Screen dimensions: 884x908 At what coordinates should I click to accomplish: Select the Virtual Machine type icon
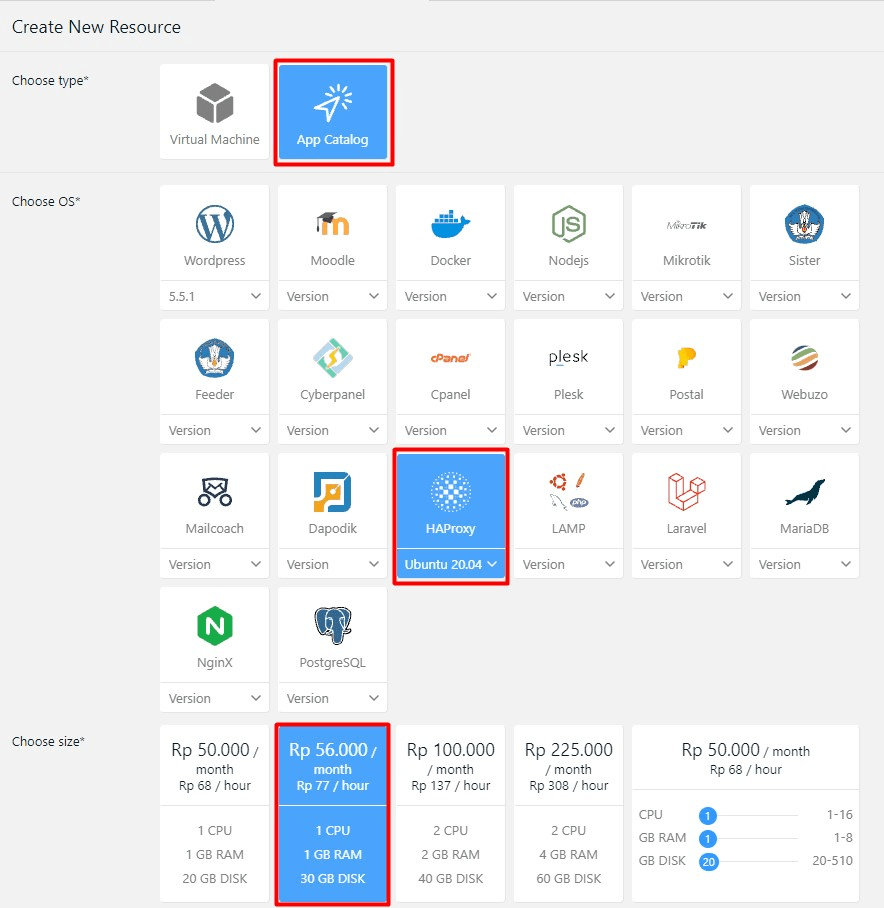coord(214,104)
